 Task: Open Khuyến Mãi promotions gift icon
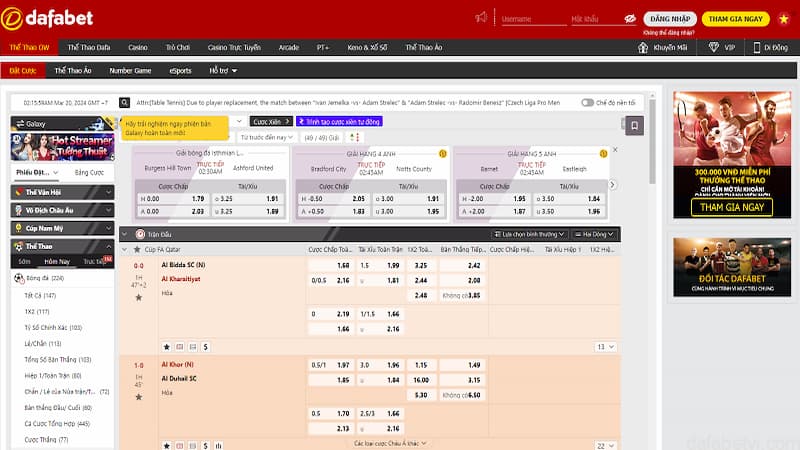click(x=643, y=47)
